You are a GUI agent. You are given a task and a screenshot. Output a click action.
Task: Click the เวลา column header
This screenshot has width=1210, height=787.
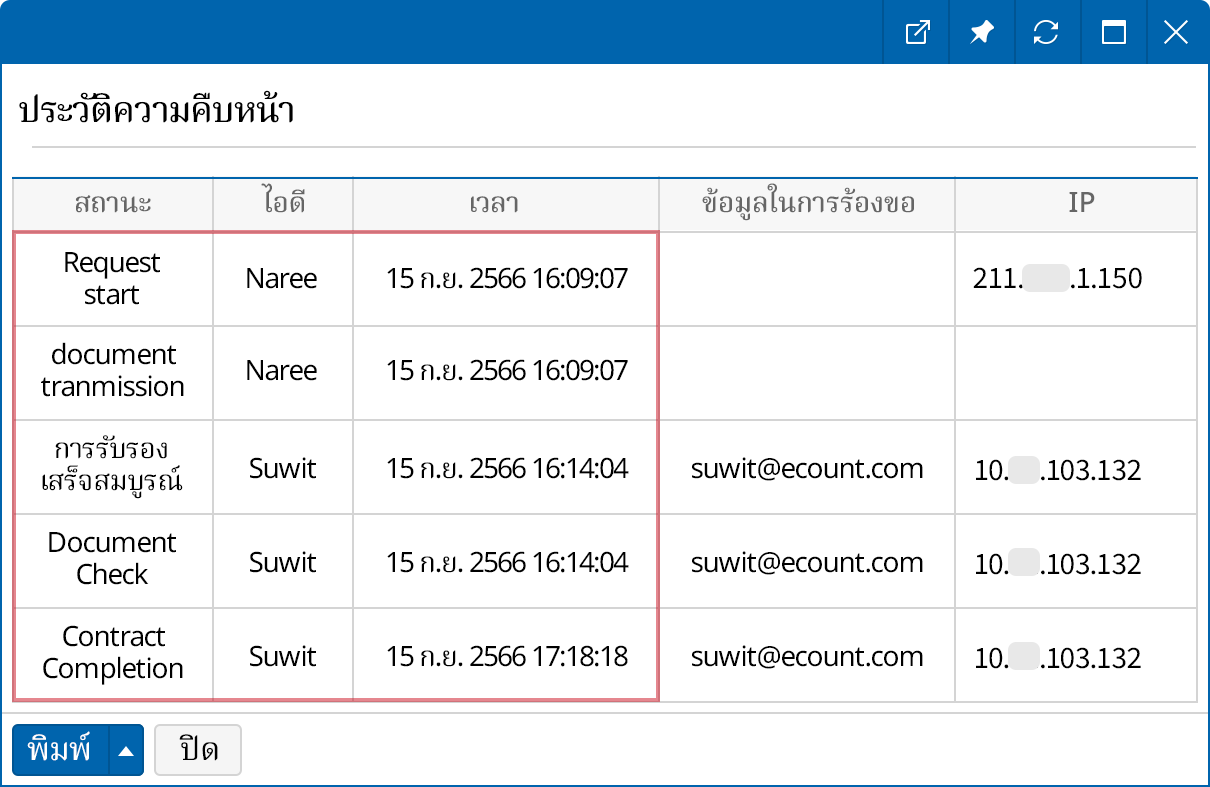[506, 204]
